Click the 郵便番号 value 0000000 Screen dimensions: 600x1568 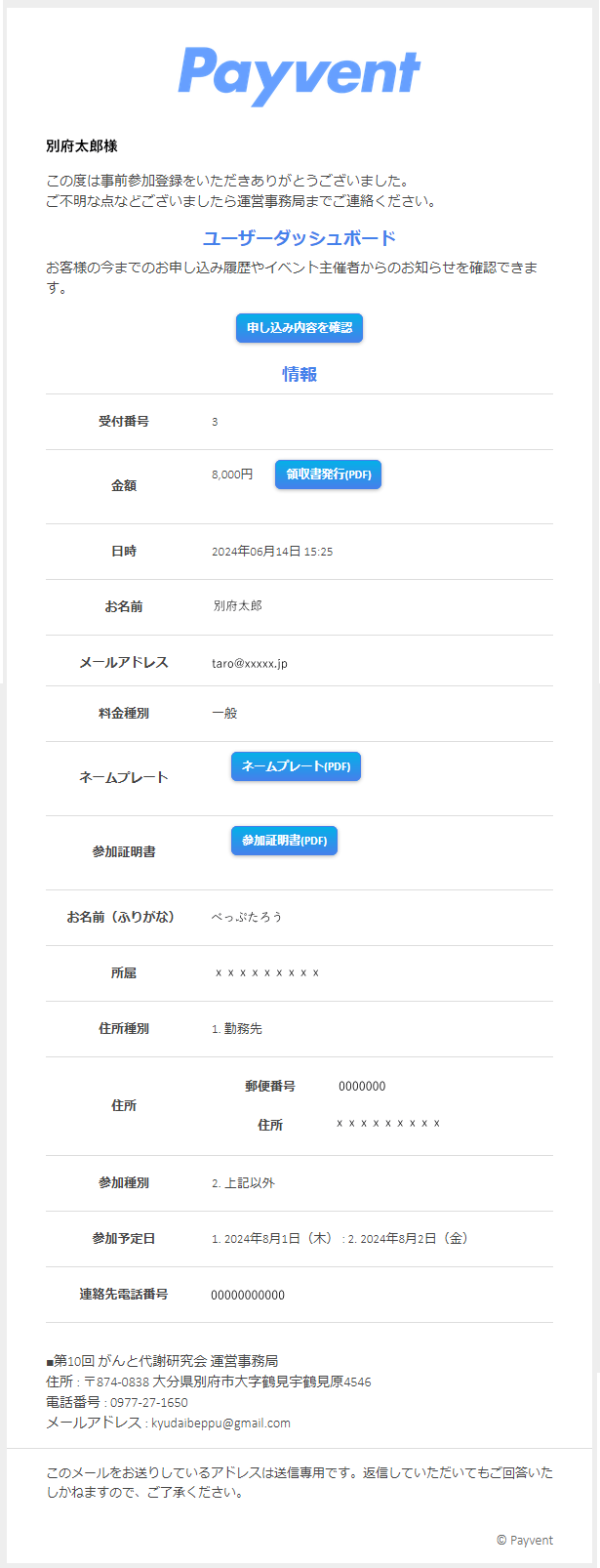(362, 1086)
